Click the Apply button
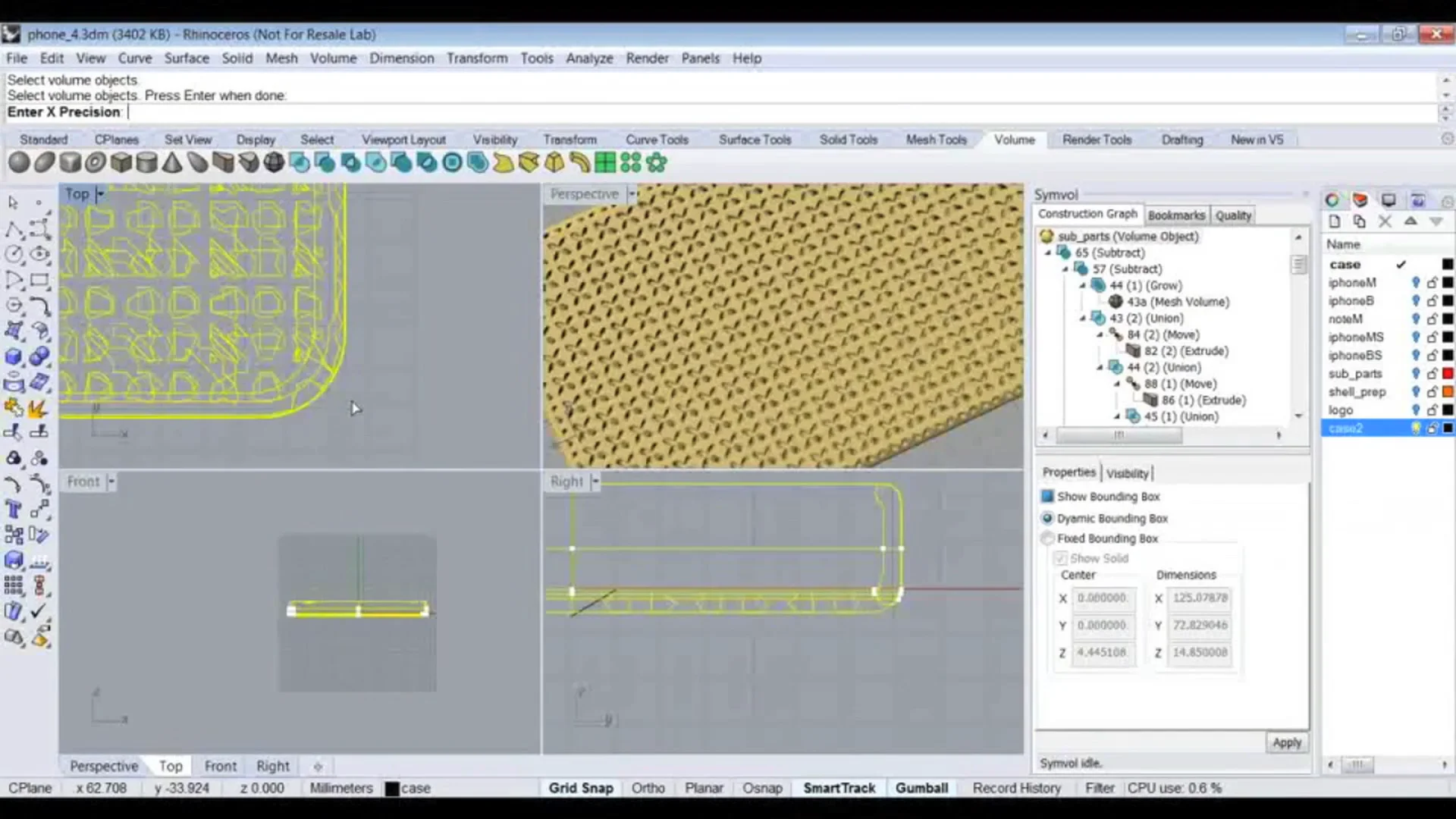 (1287, 742)
